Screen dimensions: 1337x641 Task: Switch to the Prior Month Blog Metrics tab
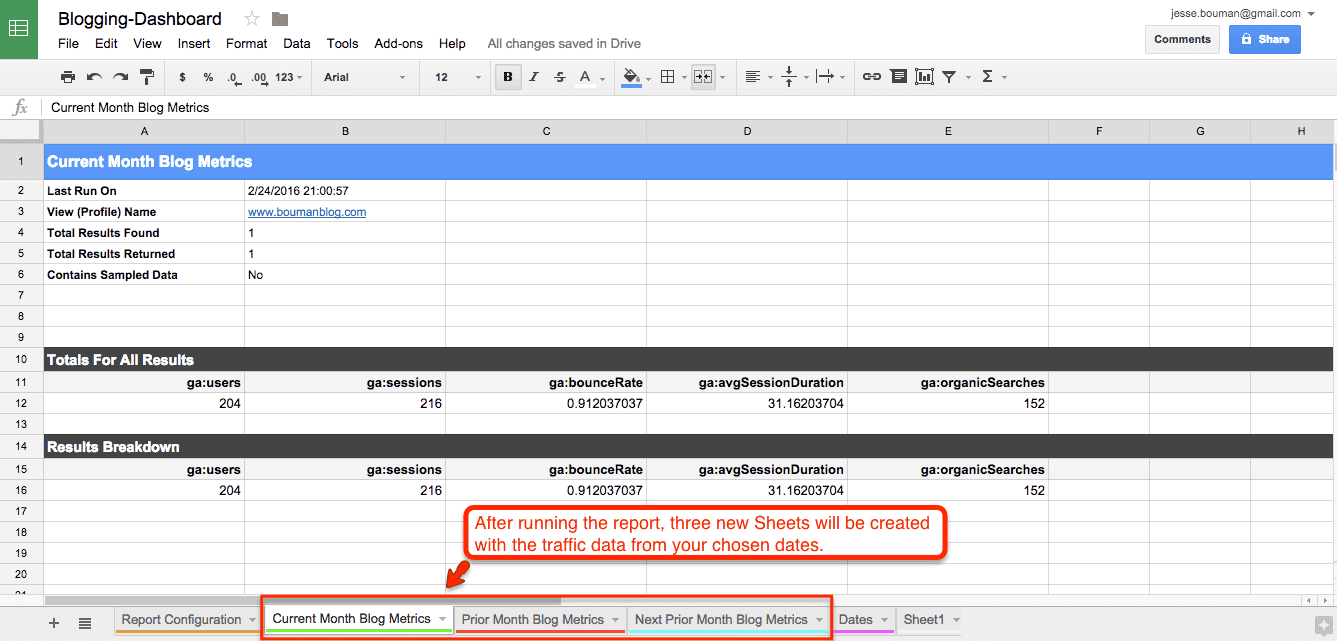(x=533, y=619)
